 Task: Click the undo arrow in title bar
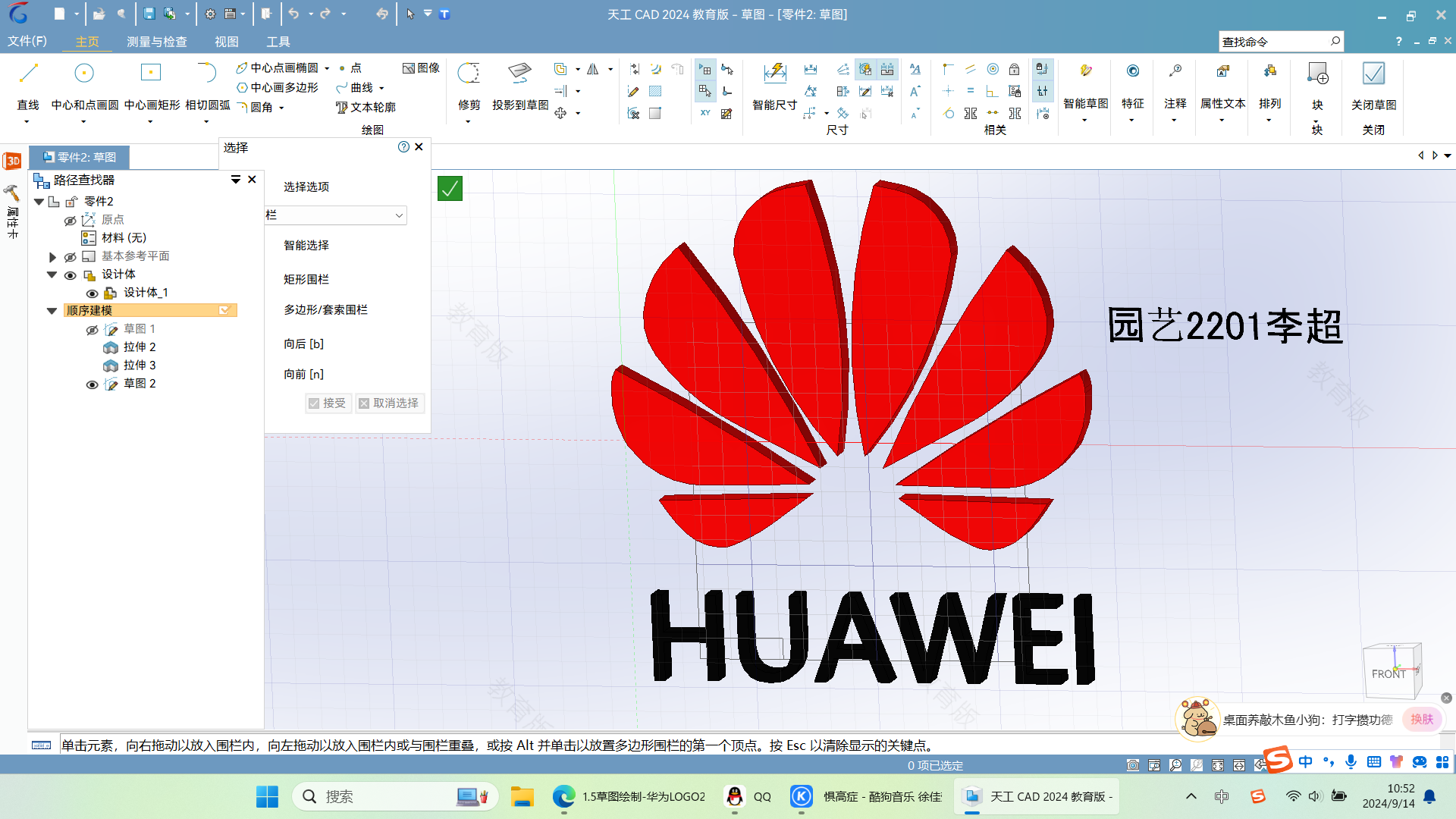tap(293, 14)
